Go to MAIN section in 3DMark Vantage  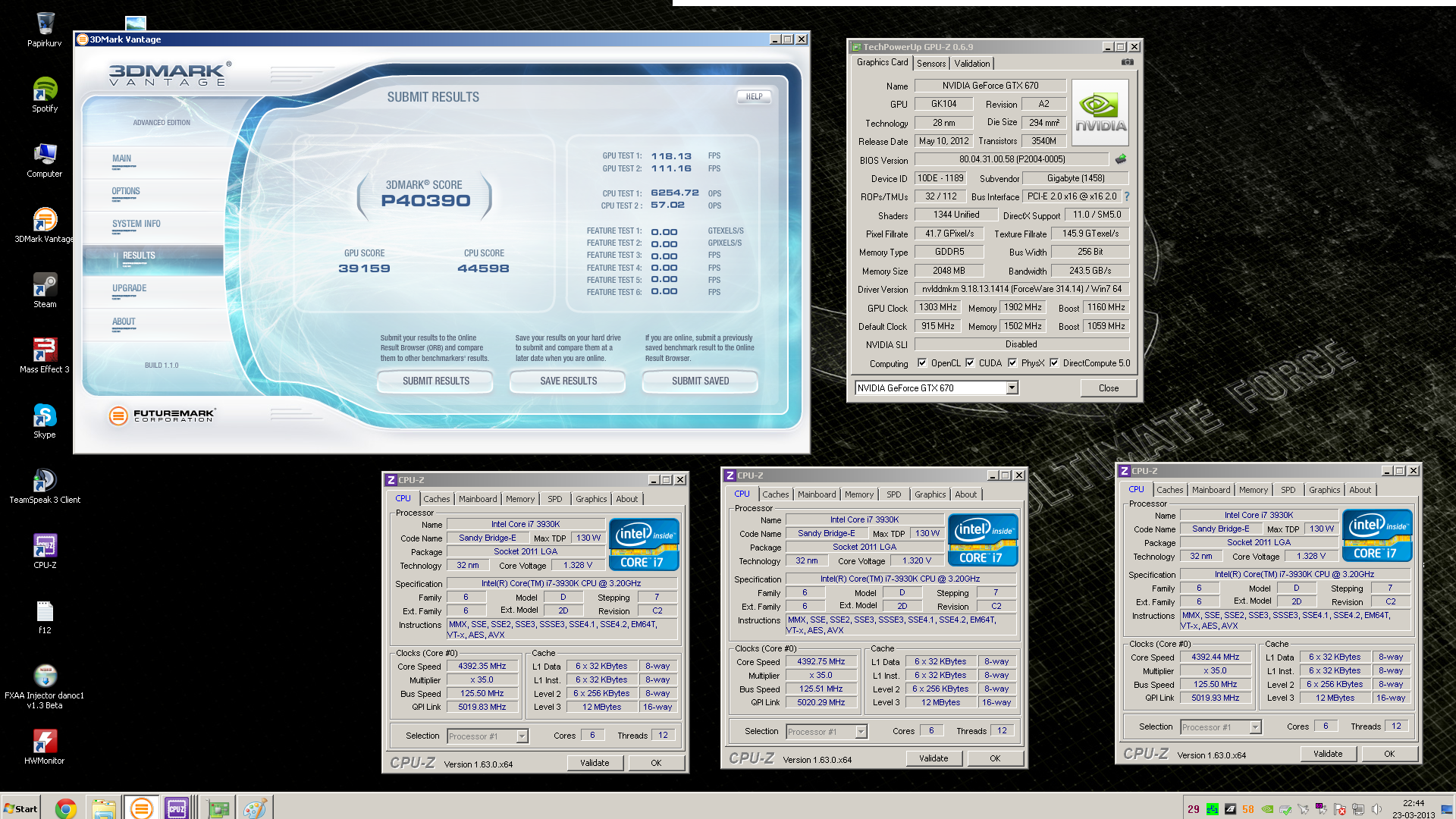[x=122, y=159]
